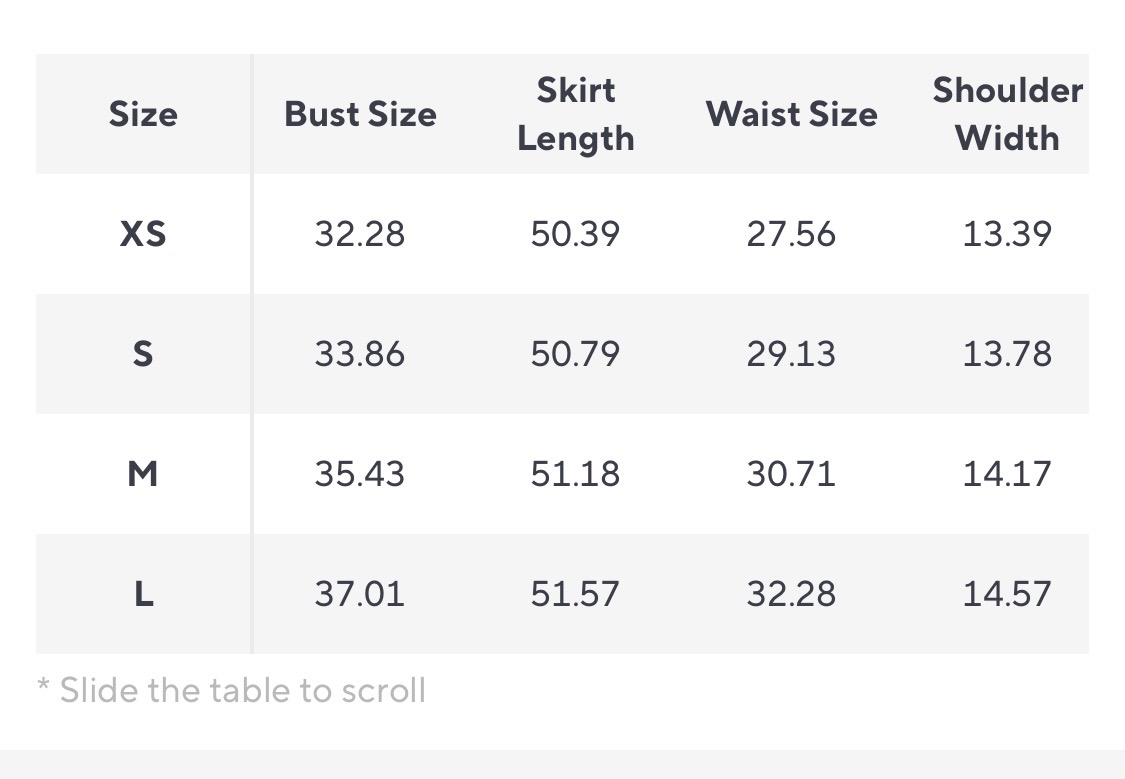Select the XS size row label

143,234
